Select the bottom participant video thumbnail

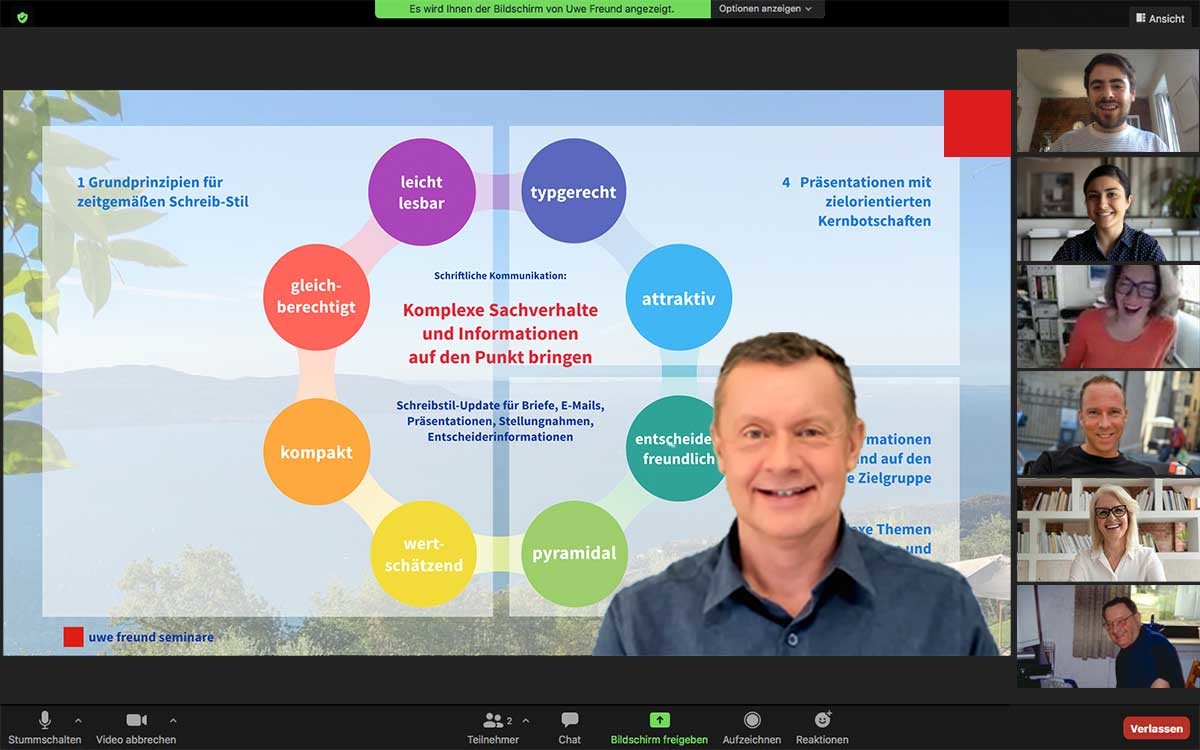coord(1108,636)
